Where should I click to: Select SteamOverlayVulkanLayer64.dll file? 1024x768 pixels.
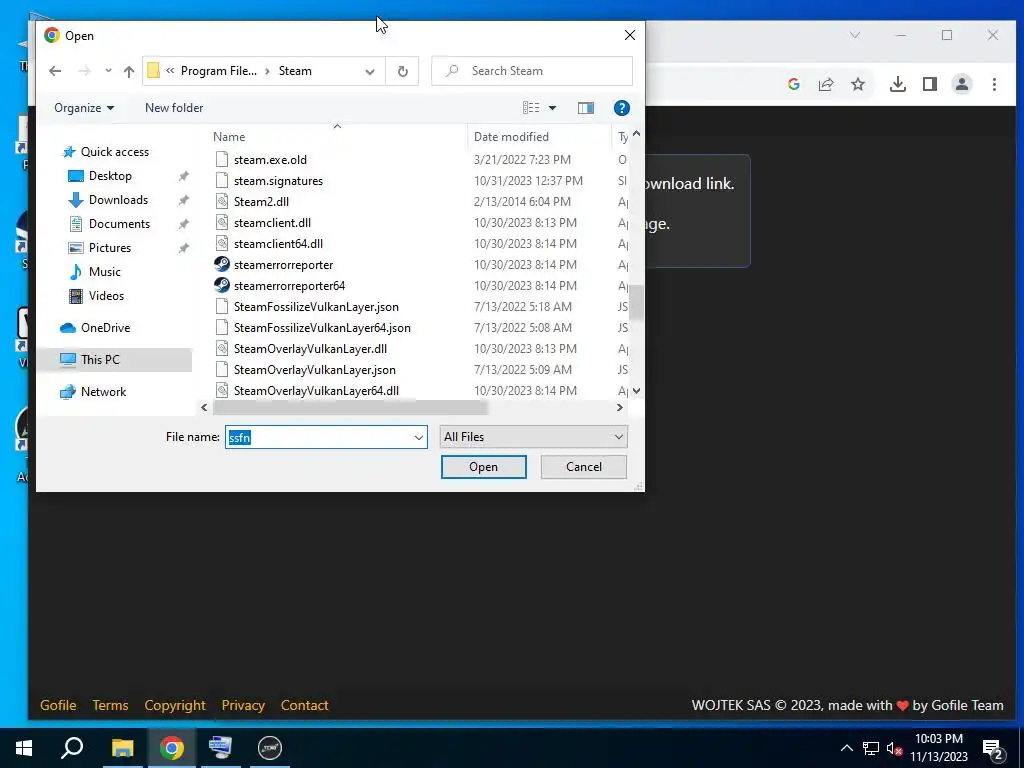tap(316, 391)
